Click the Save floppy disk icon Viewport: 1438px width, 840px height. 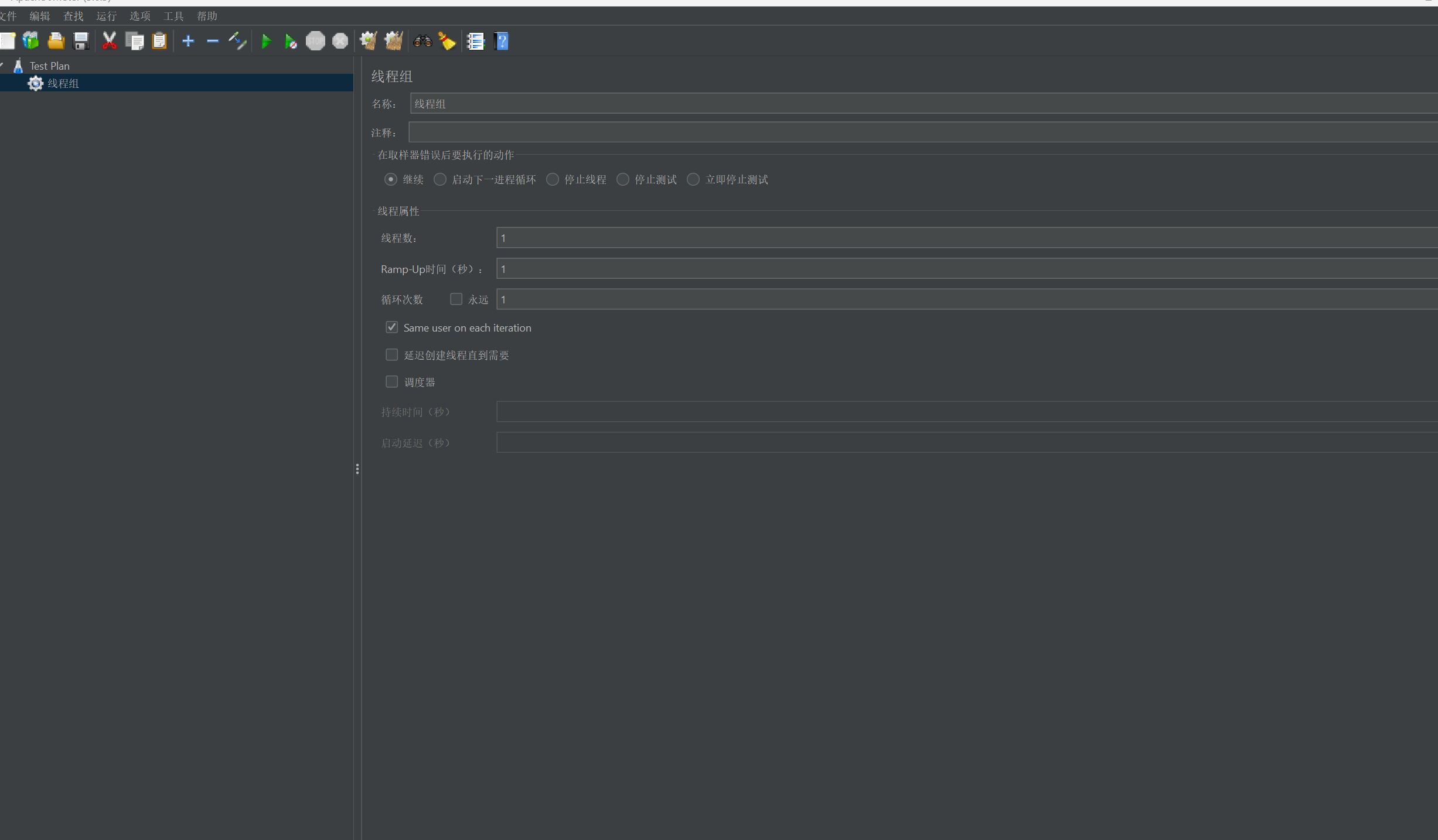81,41
